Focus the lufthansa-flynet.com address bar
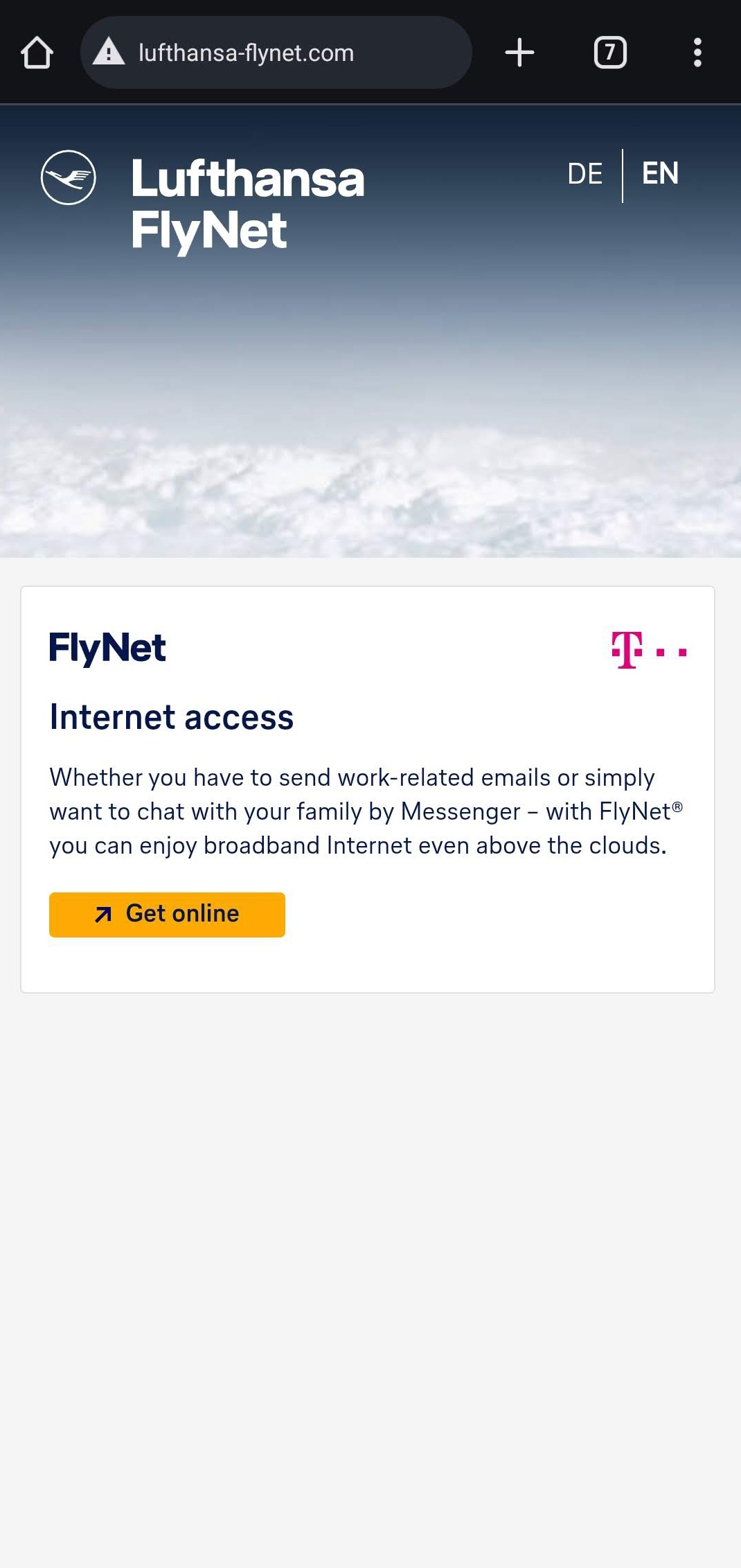The height and width of the screenshot is (1568, 741). click(x=277, y=53)
